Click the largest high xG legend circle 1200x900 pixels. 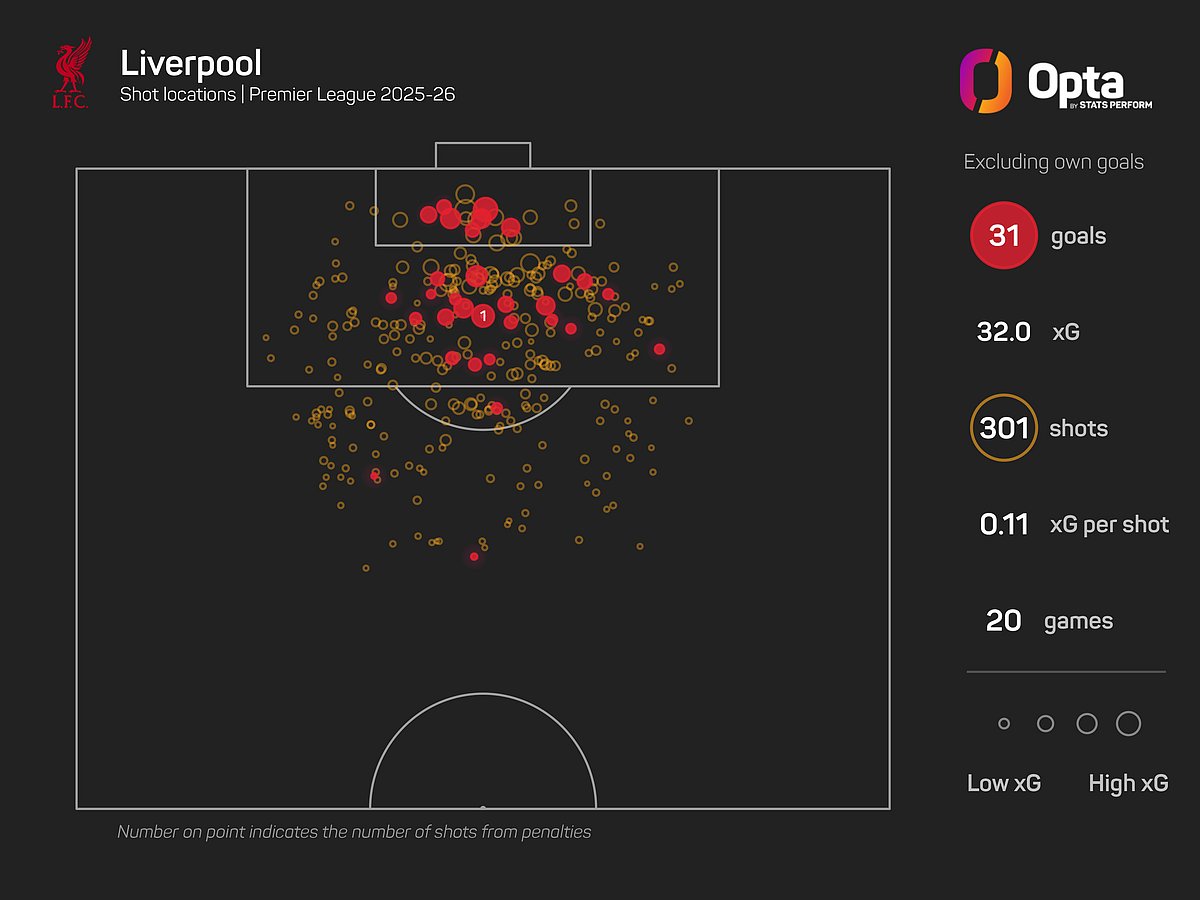(x=1128, y=723)
